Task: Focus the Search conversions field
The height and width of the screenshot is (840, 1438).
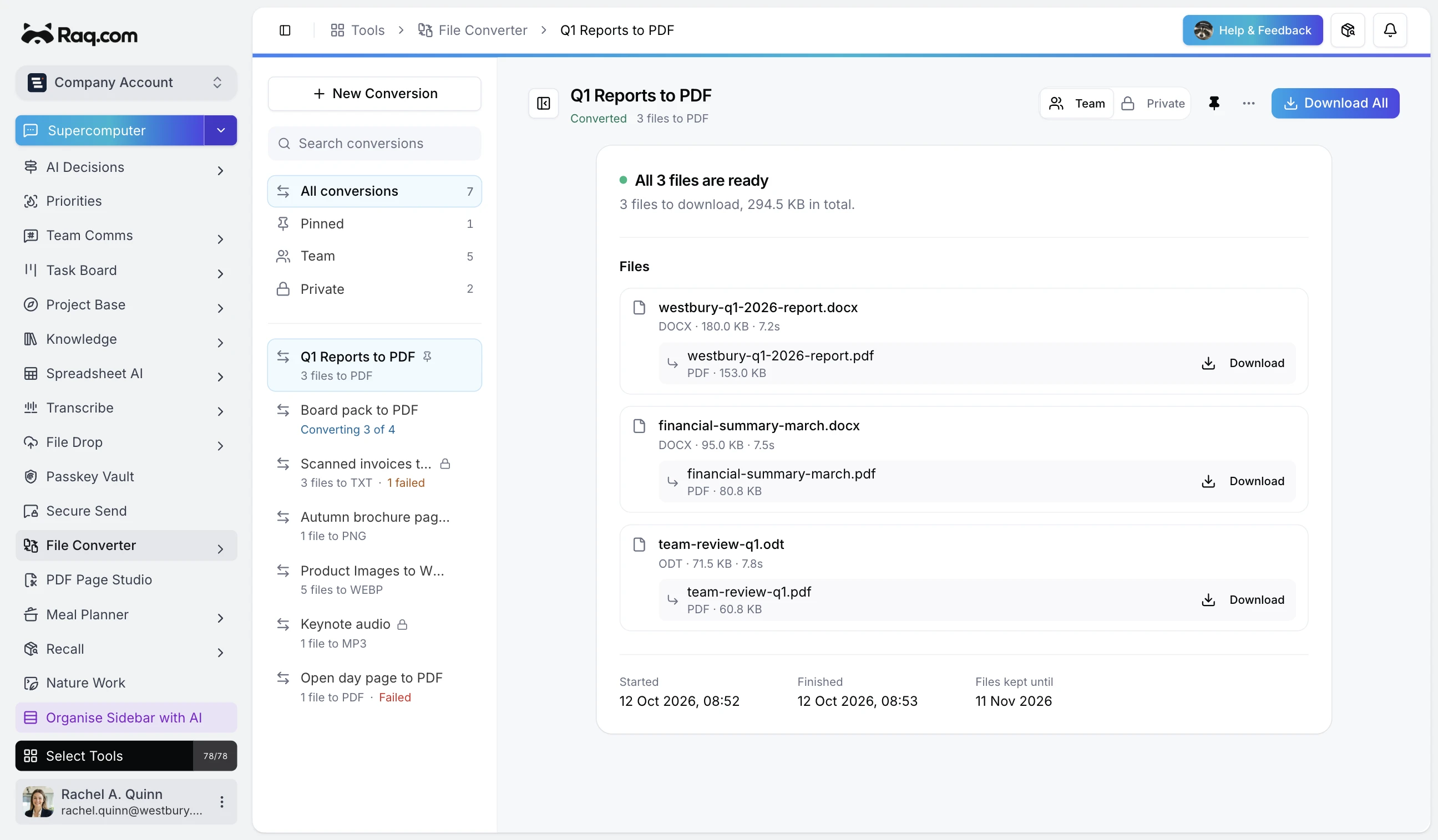Action: click(x=374, y=144)
